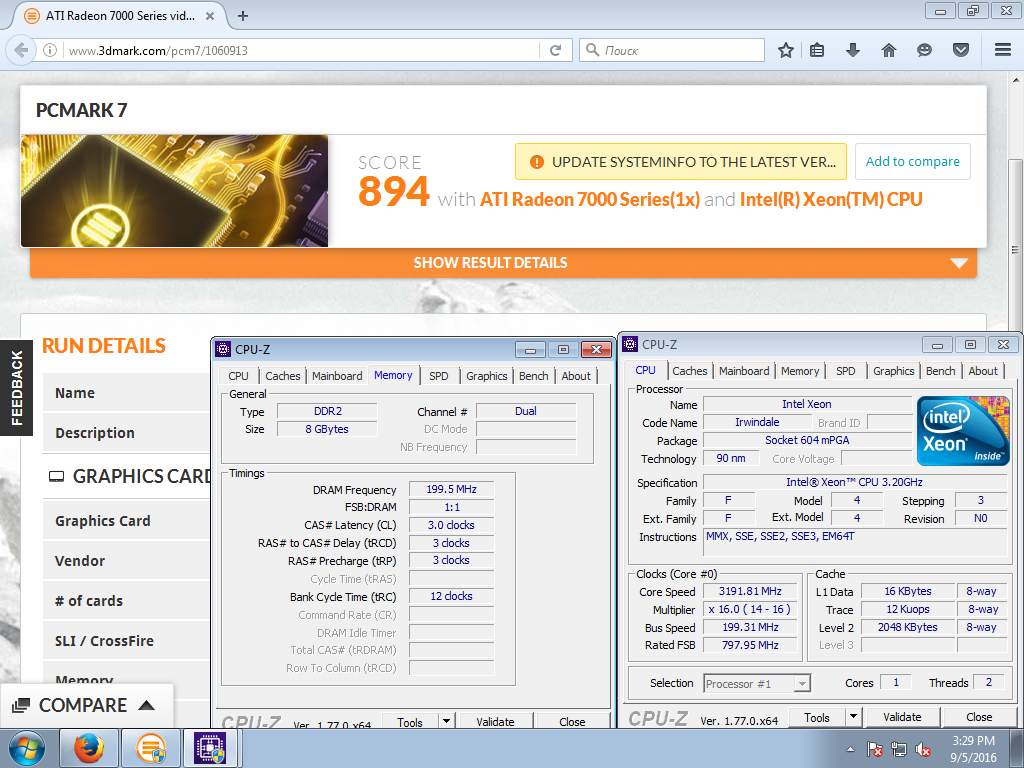Open Caches tab in right CPU-Z window

tap(690, 371)
